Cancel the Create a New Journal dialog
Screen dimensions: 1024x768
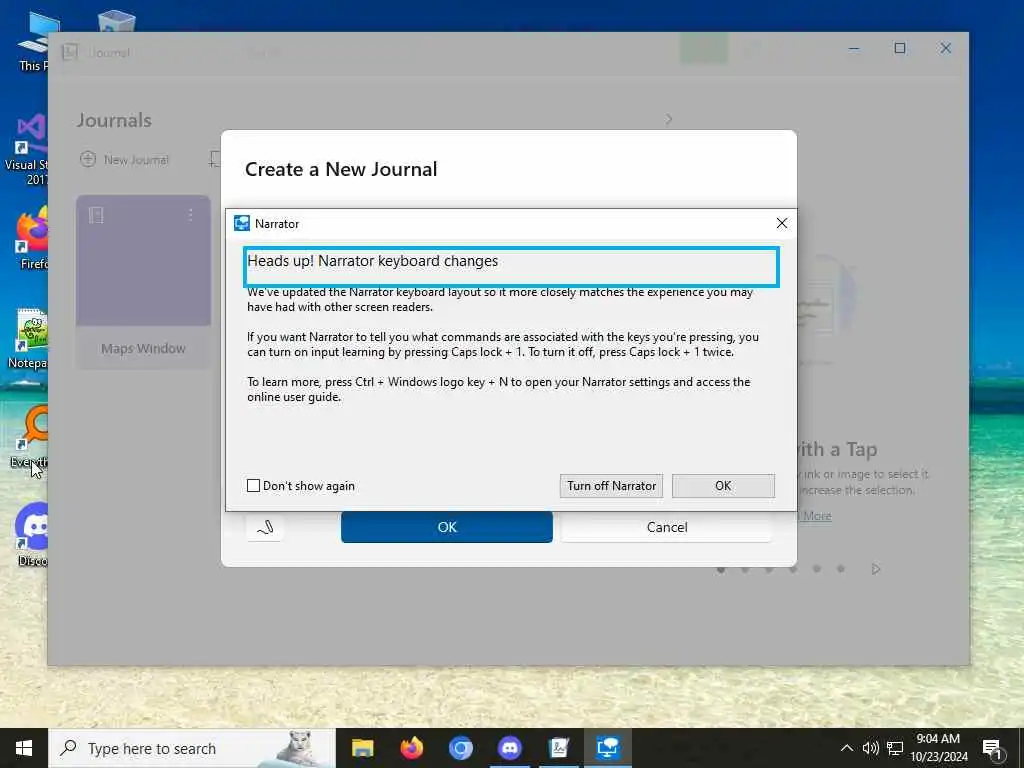pos(666,527)
